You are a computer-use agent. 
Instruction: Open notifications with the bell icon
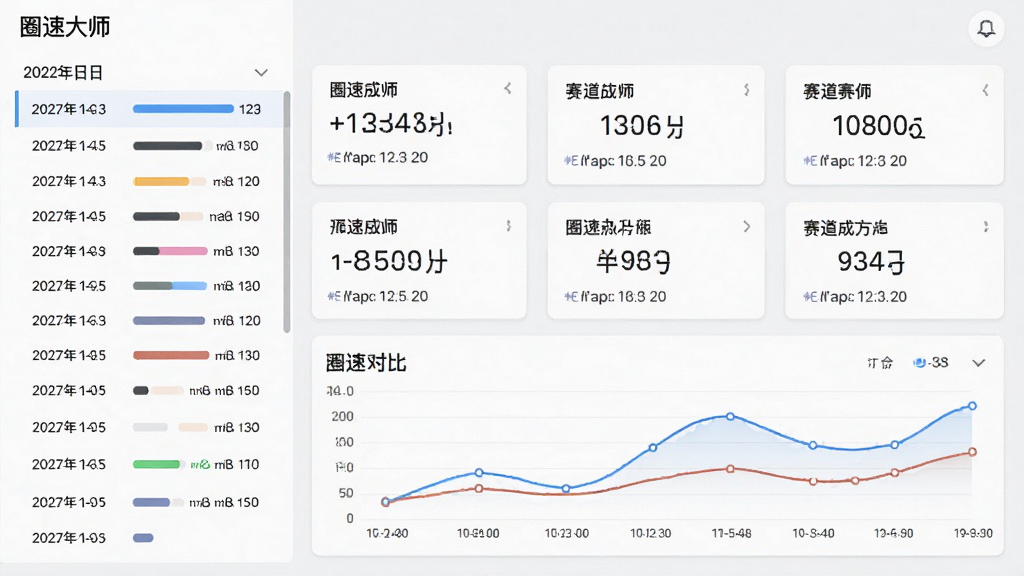click(986, 29)
